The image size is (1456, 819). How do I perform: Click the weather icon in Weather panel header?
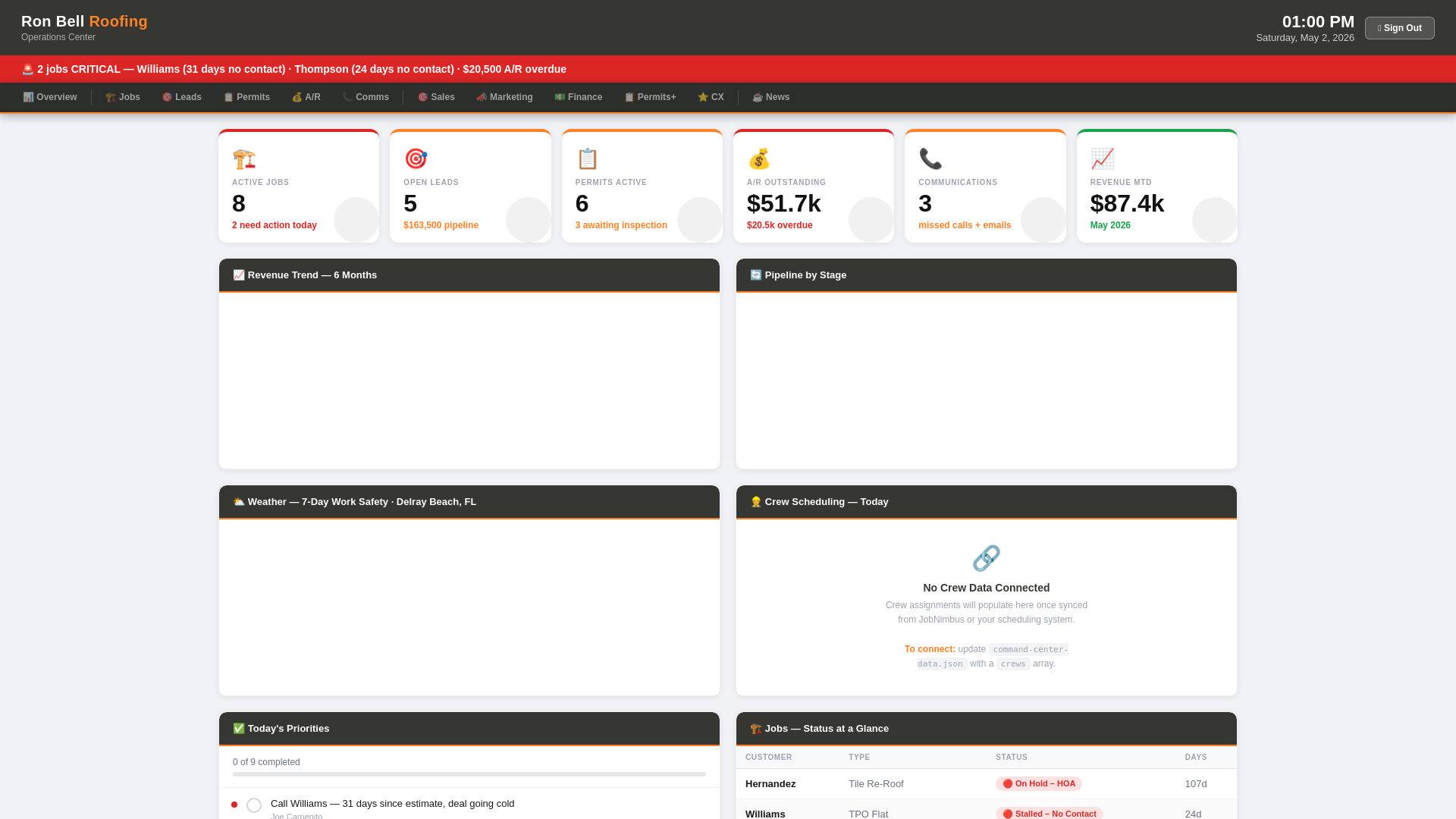pyautogui.click(x=239, y=502)
